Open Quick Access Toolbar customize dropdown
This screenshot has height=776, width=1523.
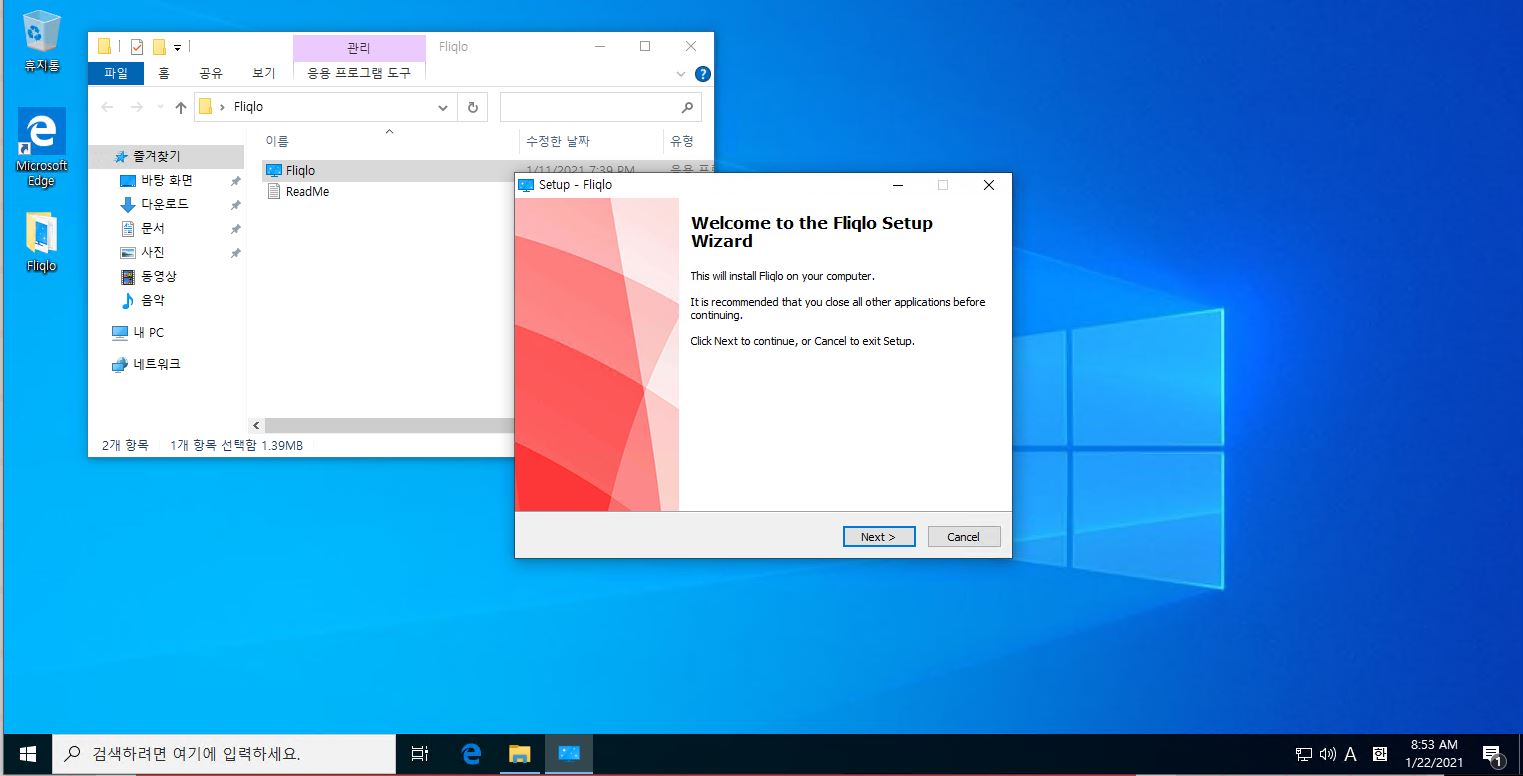178,47
